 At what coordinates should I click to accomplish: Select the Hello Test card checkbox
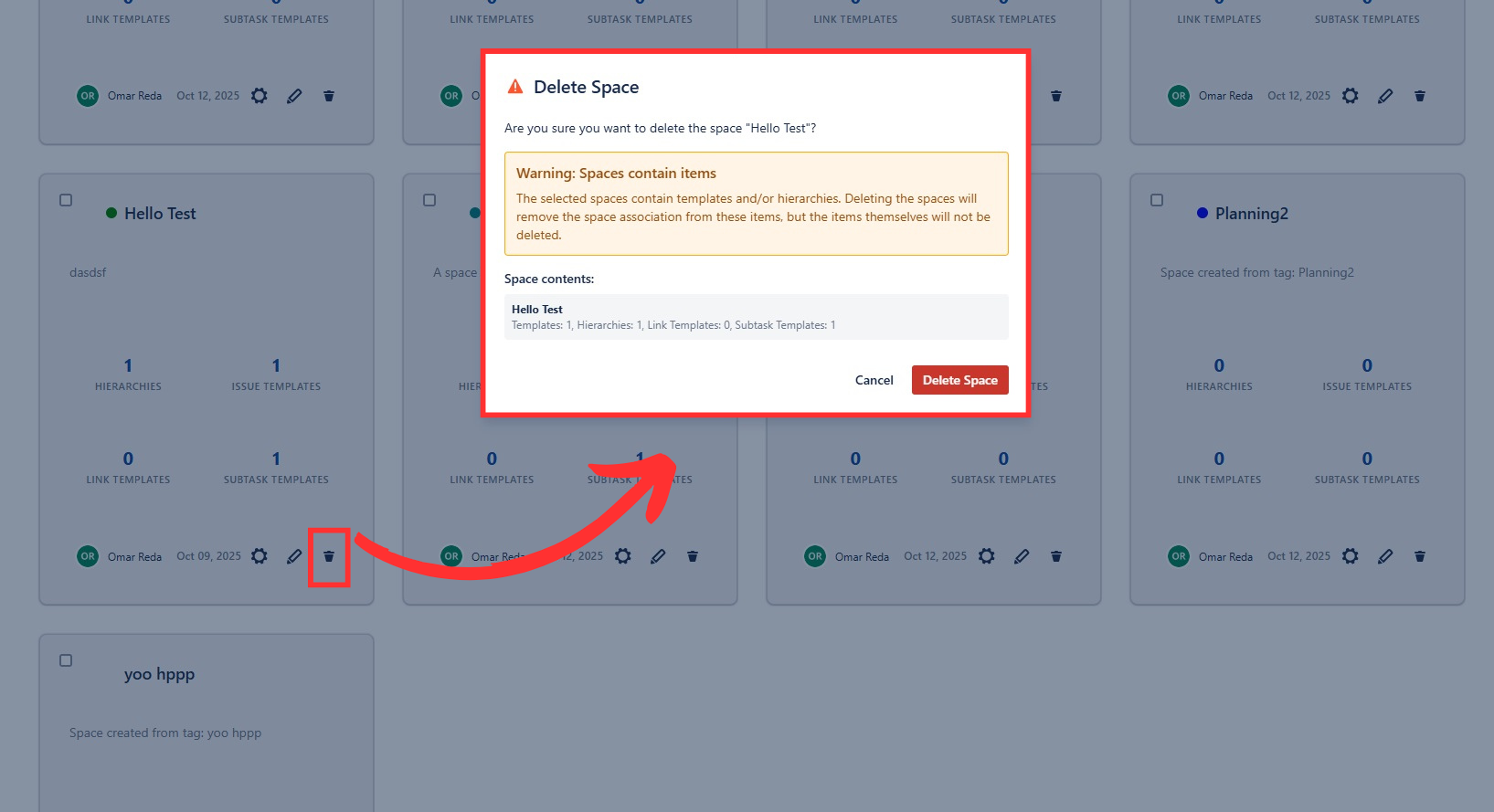coord(66,200)
